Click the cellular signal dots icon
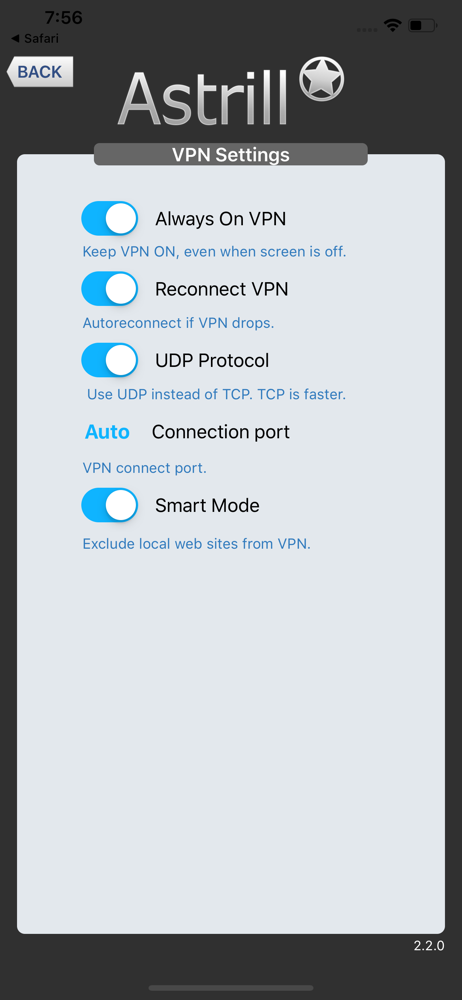Viewport: 462px width, 1000px height. [367, 29]
